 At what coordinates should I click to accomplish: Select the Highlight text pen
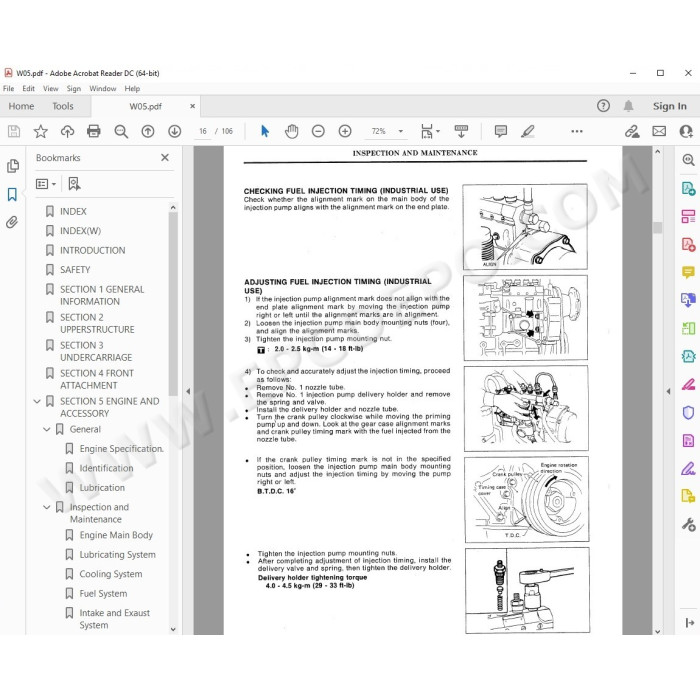(528, 131)
